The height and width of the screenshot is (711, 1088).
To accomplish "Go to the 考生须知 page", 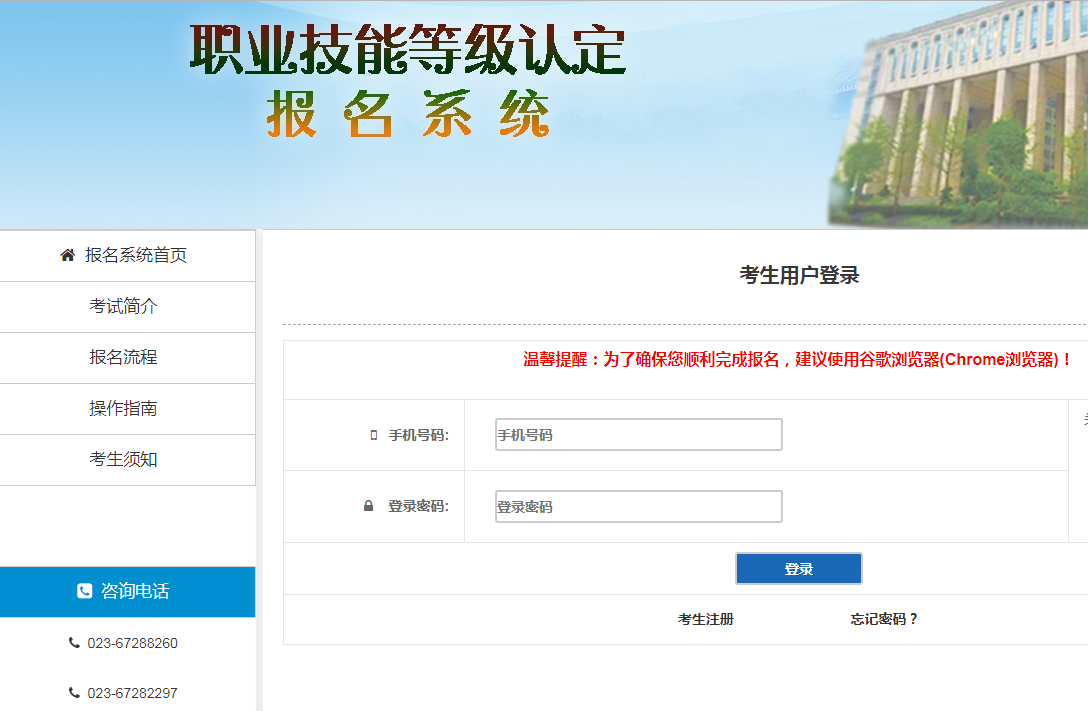I will tap(123, 460).
